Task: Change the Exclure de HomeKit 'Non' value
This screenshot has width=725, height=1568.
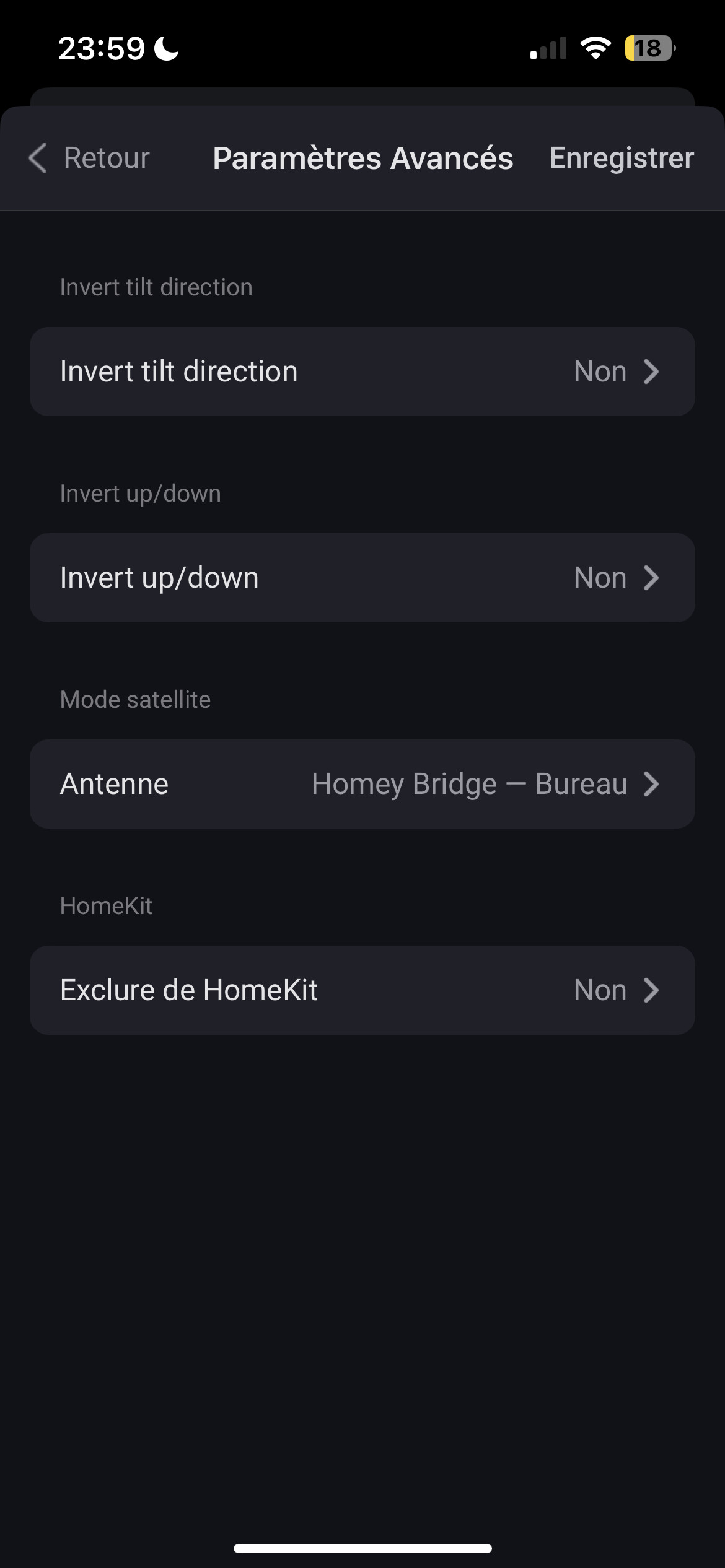Action: [600, 990]
